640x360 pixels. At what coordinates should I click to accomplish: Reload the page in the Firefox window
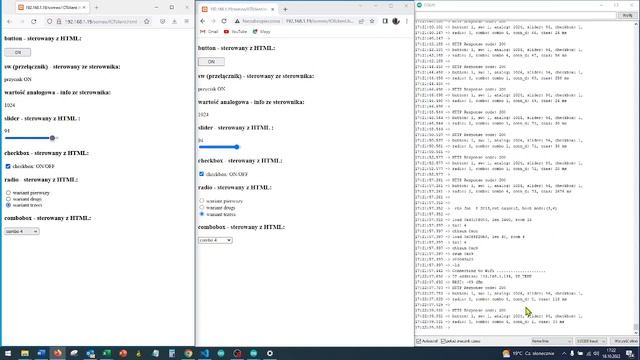click(x=34, y=21)
